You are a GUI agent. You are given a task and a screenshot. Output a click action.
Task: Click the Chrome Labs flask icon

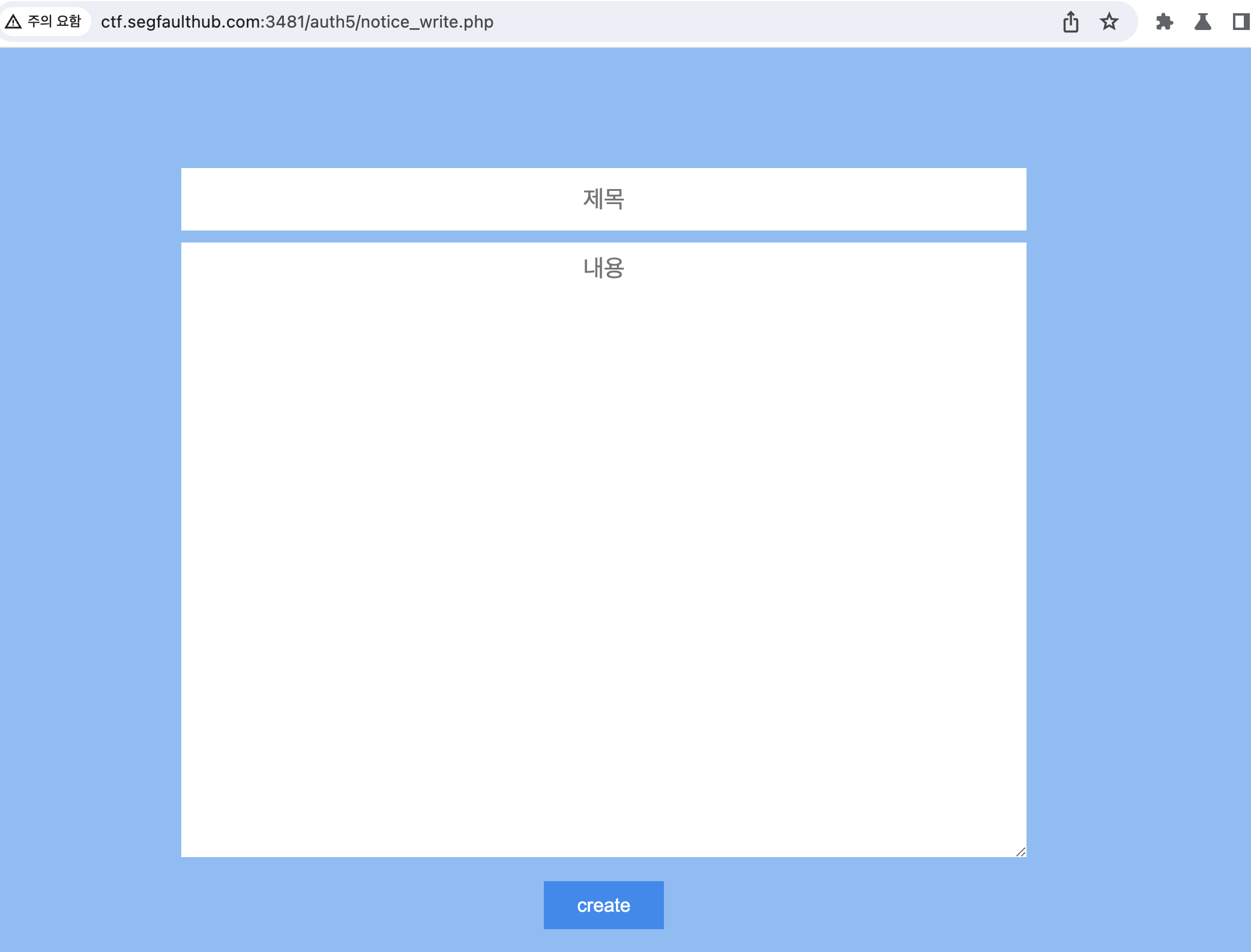click(x=1202, y=22)
